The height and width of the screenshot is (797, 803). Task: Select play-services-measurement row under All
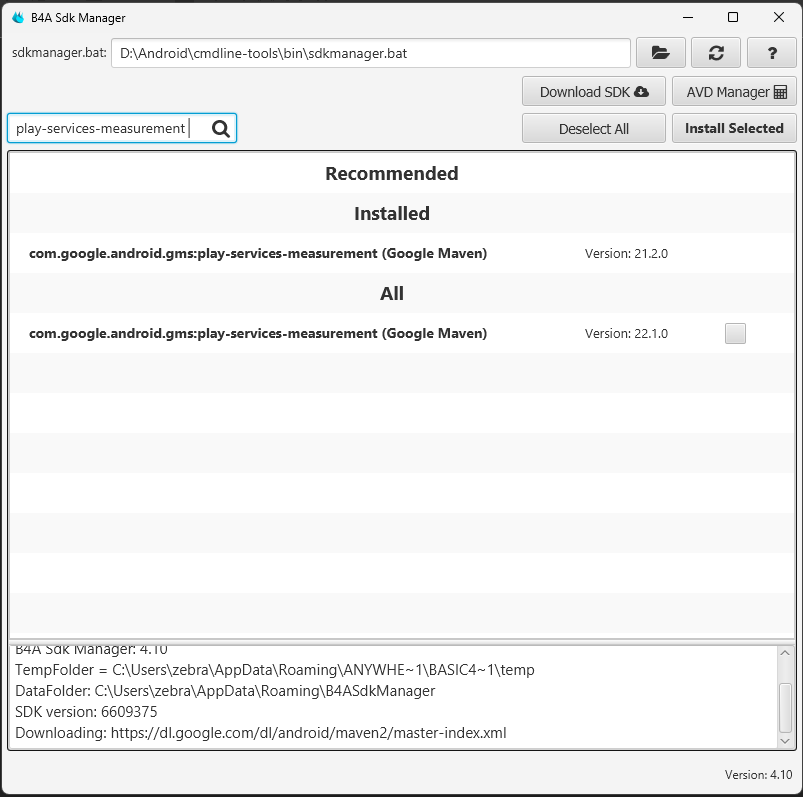pyautogui.click(x=402, y=333)
